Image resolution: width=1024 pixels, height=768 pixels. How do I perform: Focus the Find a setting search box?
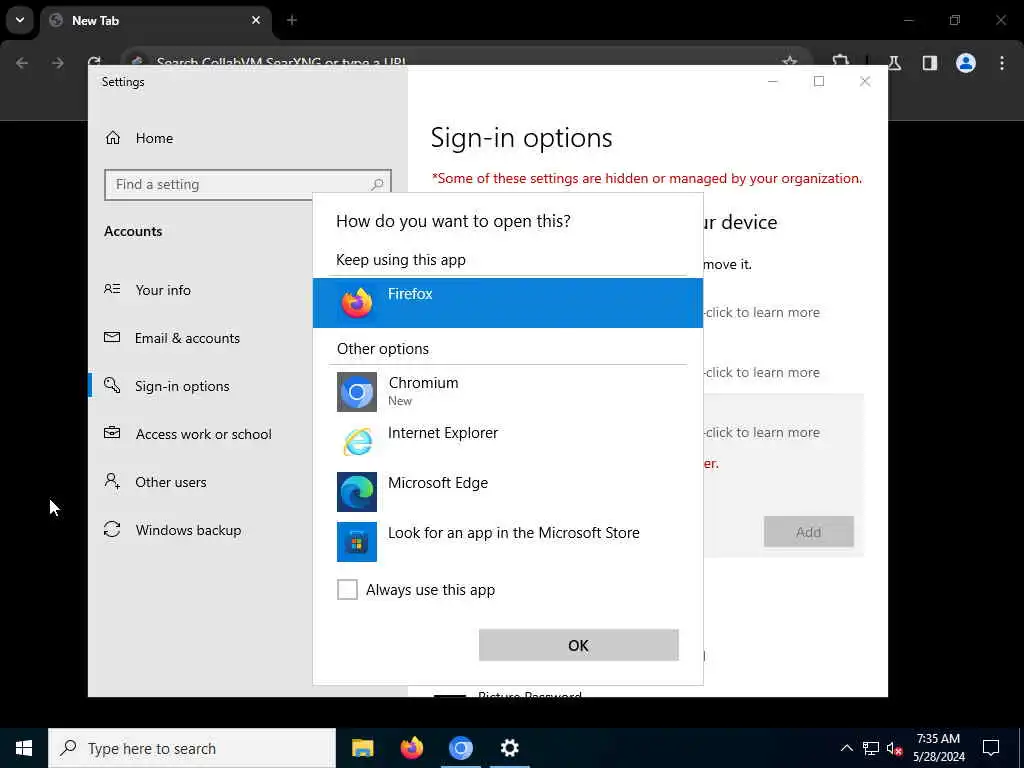tap(248, 185)
